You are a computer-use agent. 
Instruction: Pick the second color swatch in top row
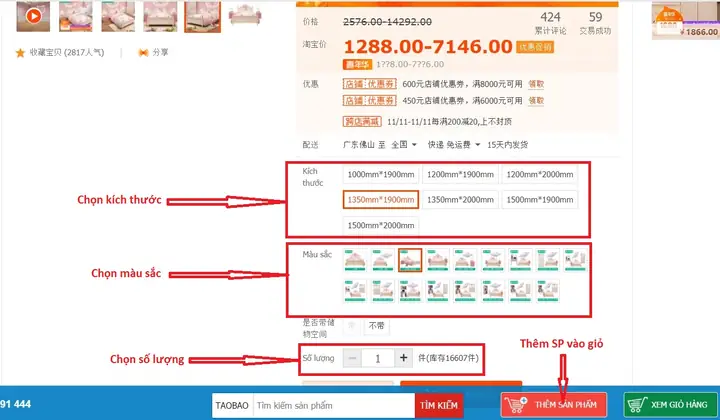coord(382,260)
